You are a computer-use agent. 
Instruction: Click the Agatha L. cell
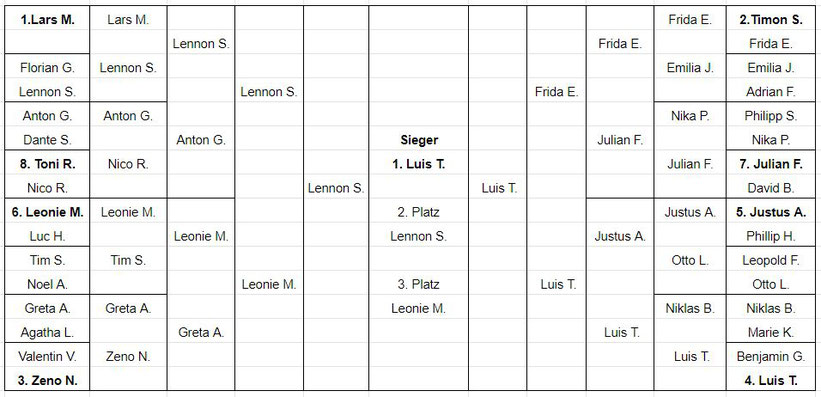47,333
